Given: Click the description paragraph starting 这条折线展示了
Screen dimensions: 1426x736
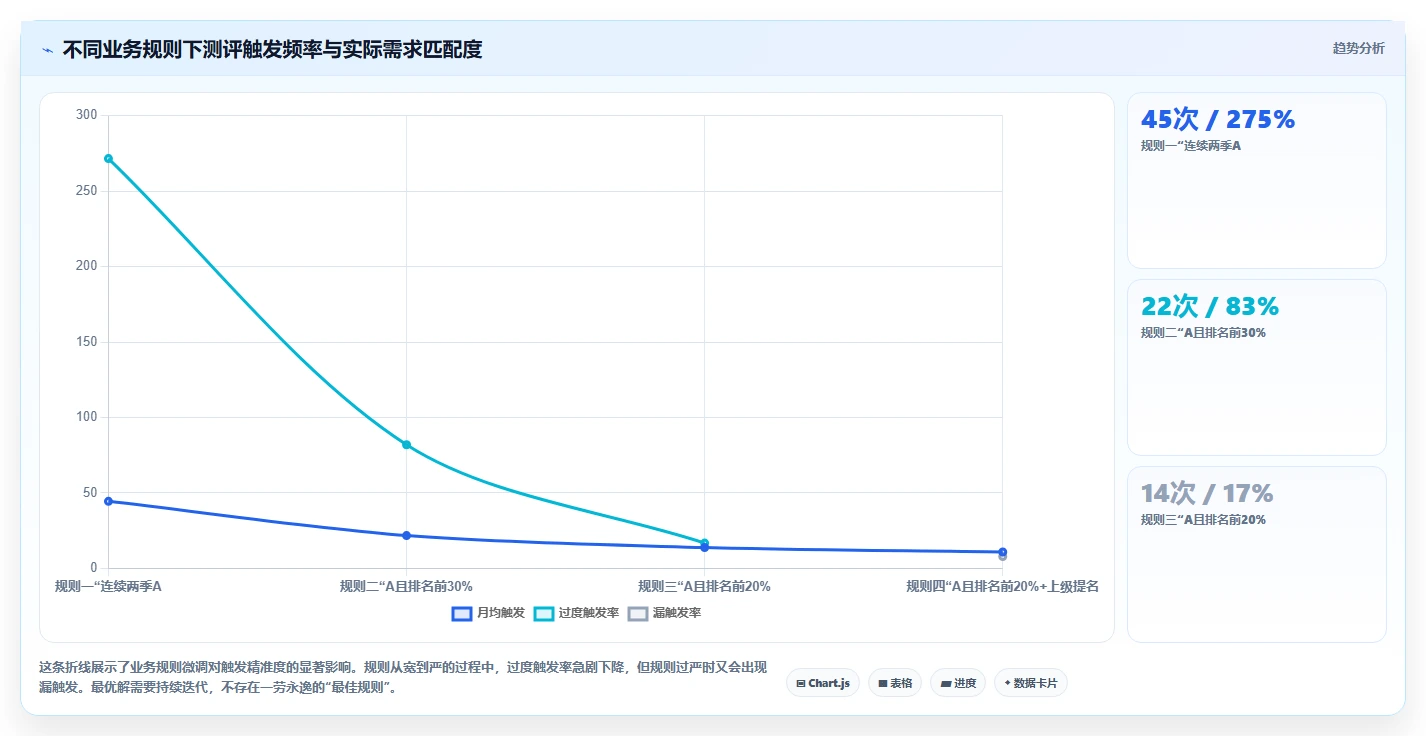Looking at the screenshot, I should 403,677.
